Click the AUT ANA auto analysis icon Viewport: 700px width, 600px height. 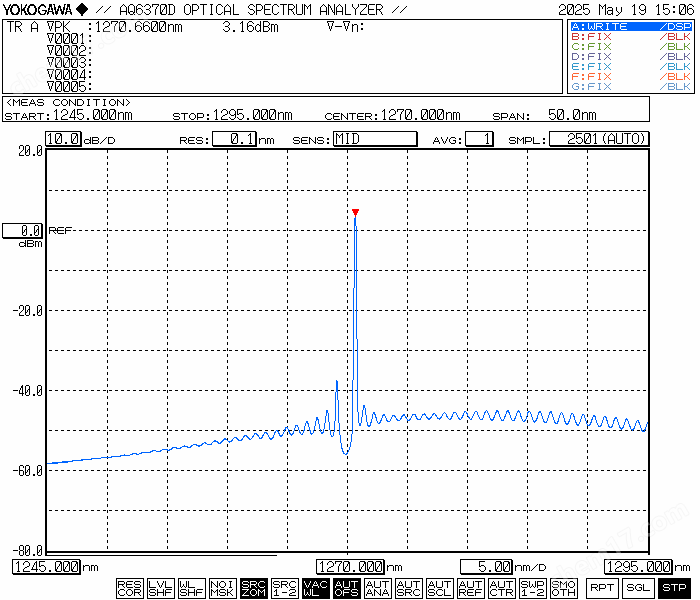[x=377, y=587]
